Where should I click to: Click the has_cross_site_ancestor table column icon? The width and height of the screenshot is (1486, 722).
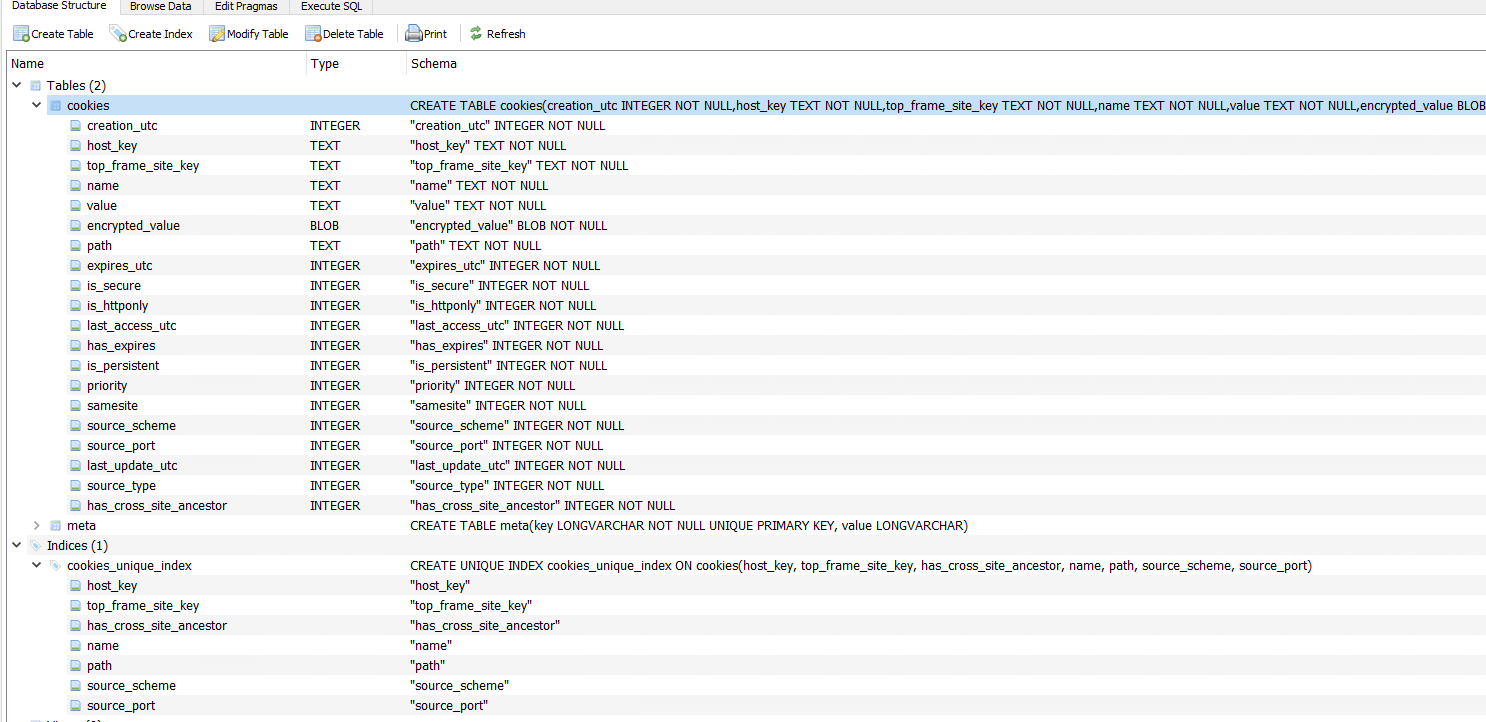[76, 506]
